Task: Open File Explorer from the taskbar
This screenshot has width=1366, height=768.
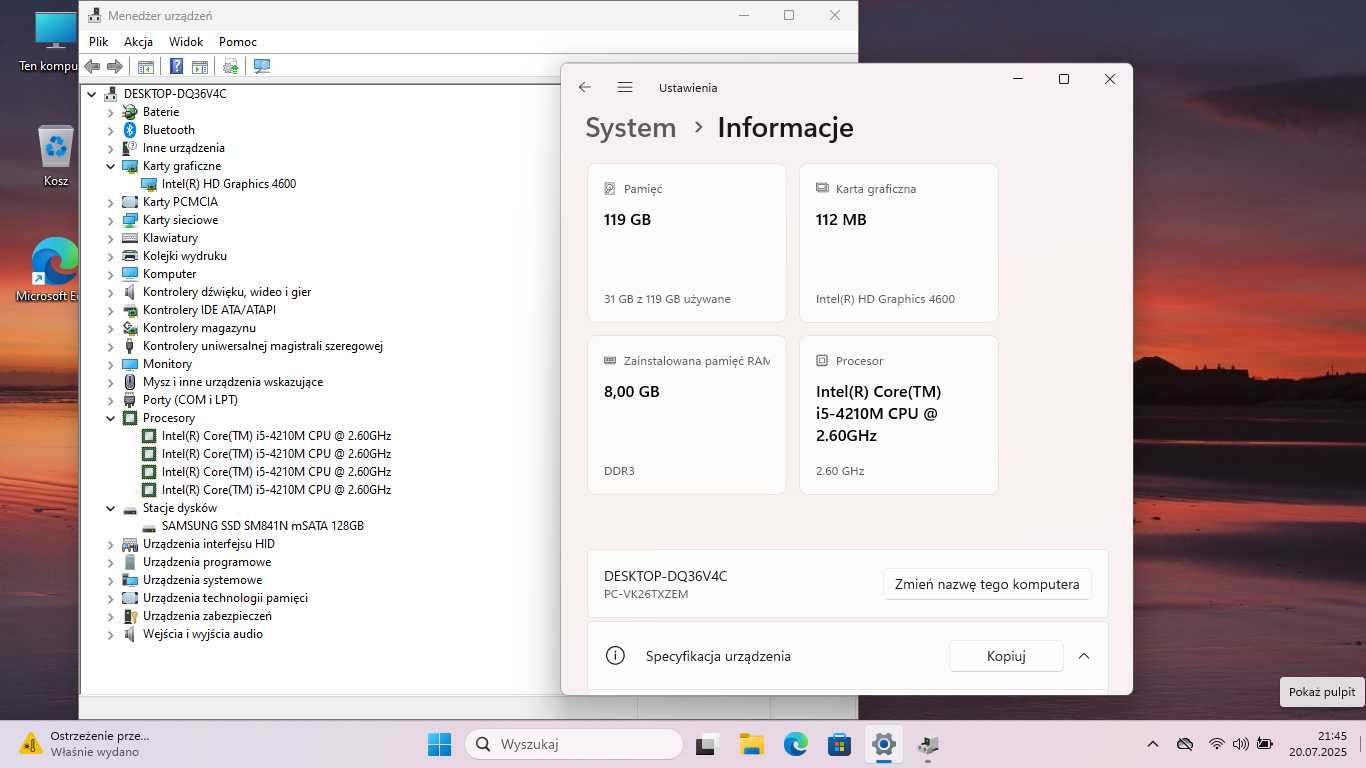Action: (751, 744)
